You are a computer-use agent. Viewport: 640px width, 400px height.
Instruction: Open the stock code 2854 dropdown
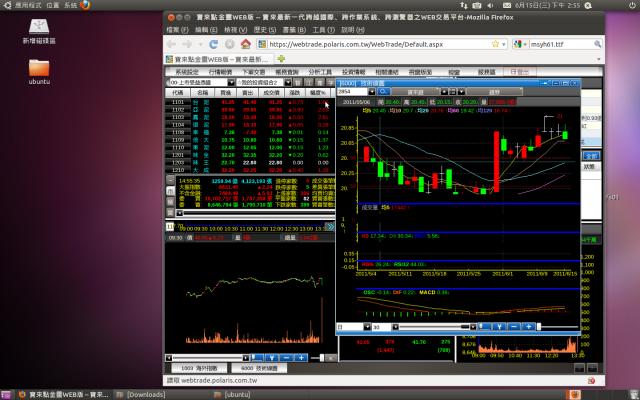371,92
